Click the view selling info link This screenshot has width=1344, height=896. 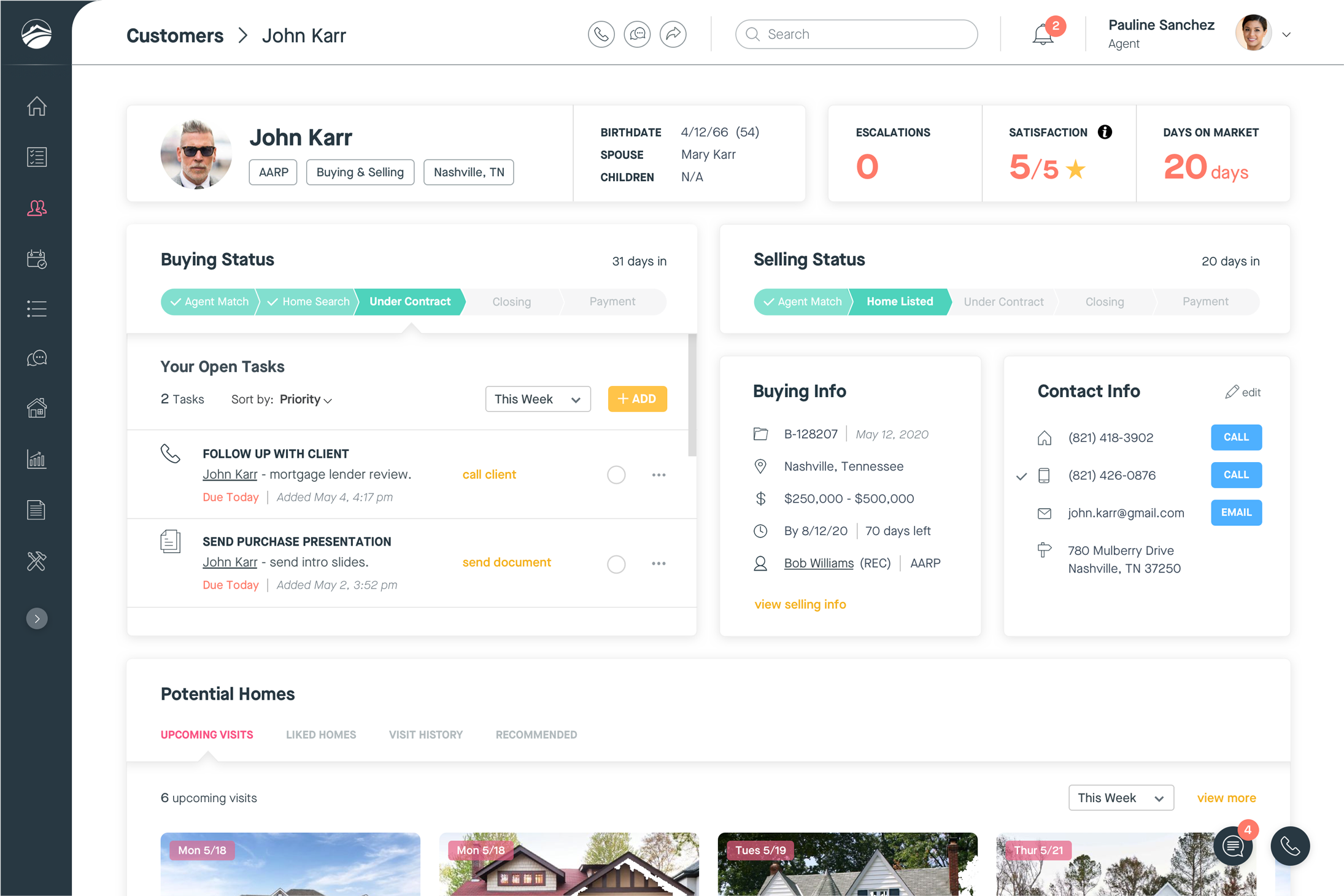[x=800, y=604]
